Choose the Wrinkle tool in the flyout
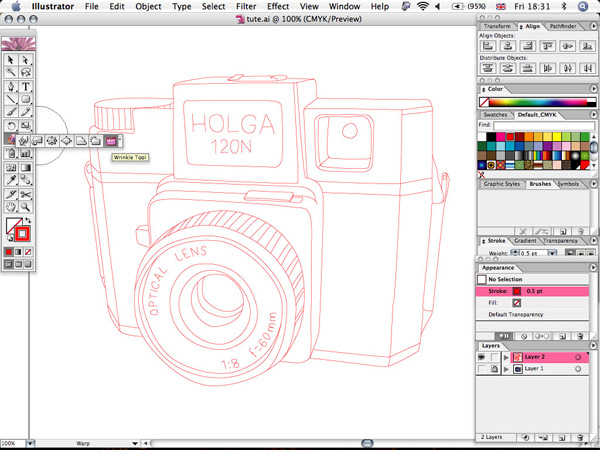Image resolution: width=600 pixels, height=450 pixels. coord(111,141)
